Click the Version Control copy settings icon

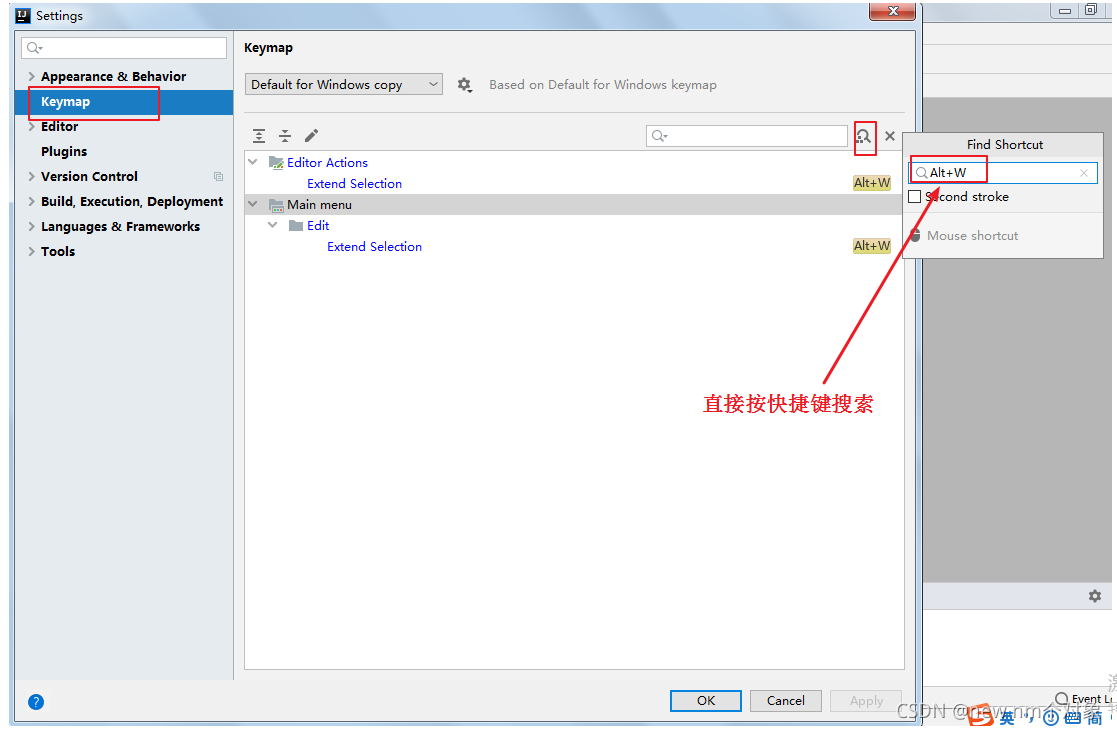coord(219,177)
